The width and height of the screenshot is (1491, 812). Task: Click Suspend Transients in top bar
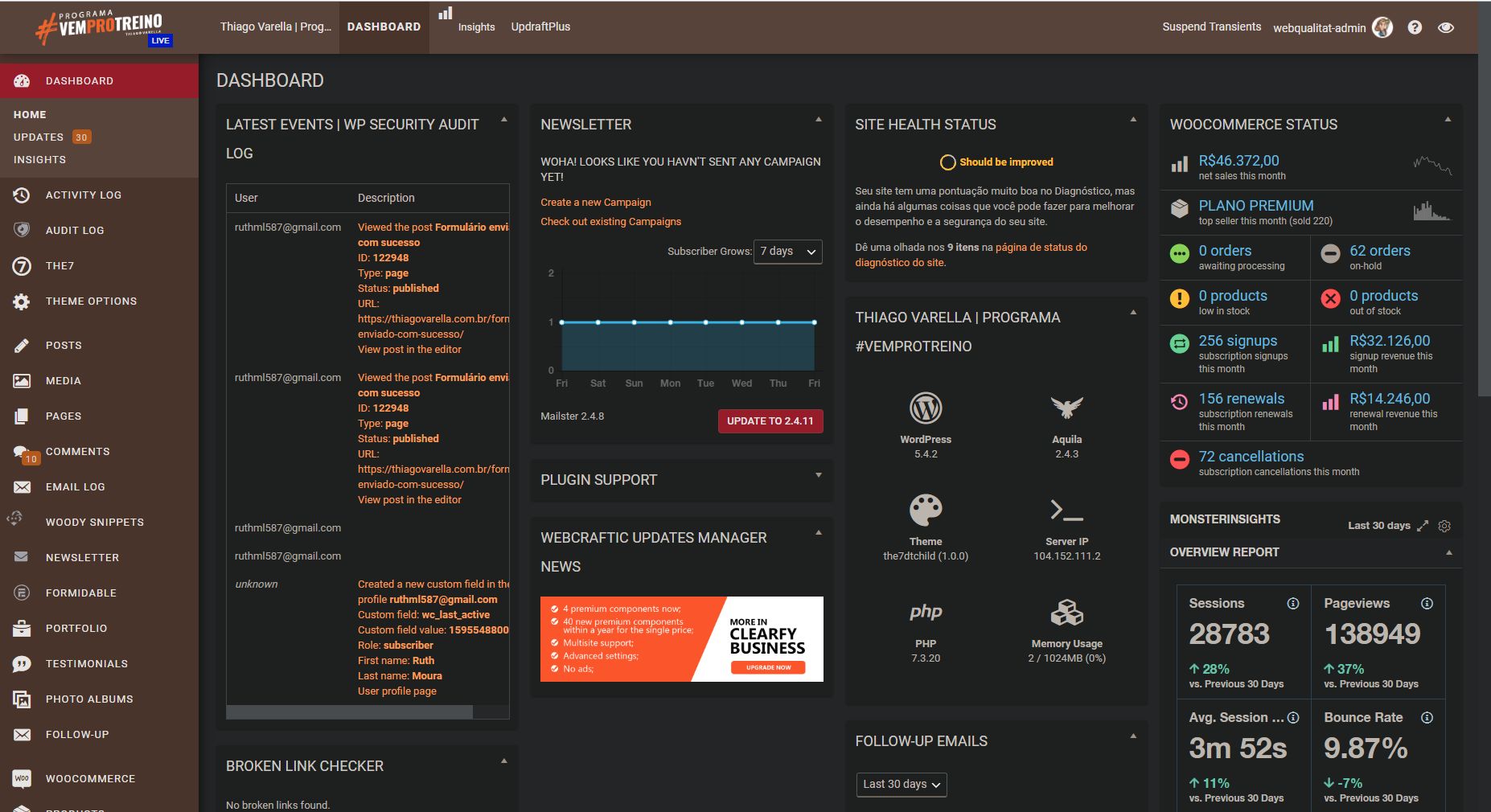click(x=1212, y=27)
